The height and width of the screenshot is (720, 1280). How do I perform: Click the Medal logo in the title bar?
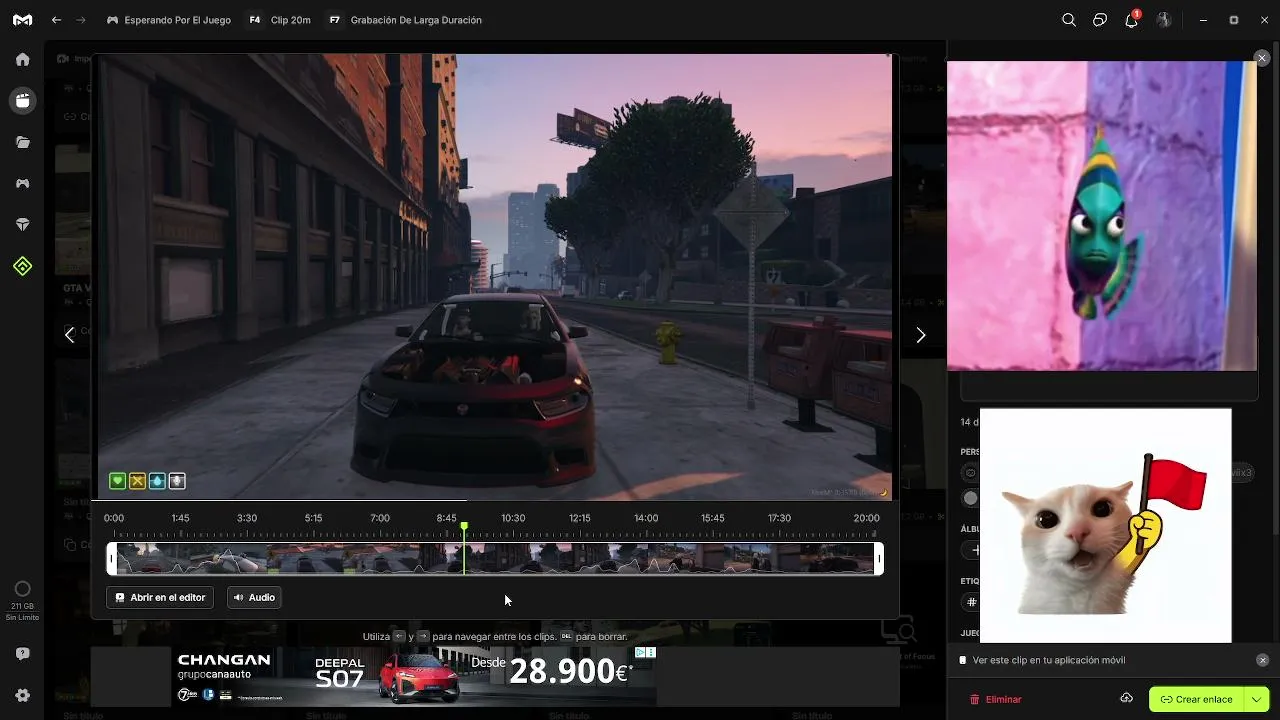pos(22,20)
